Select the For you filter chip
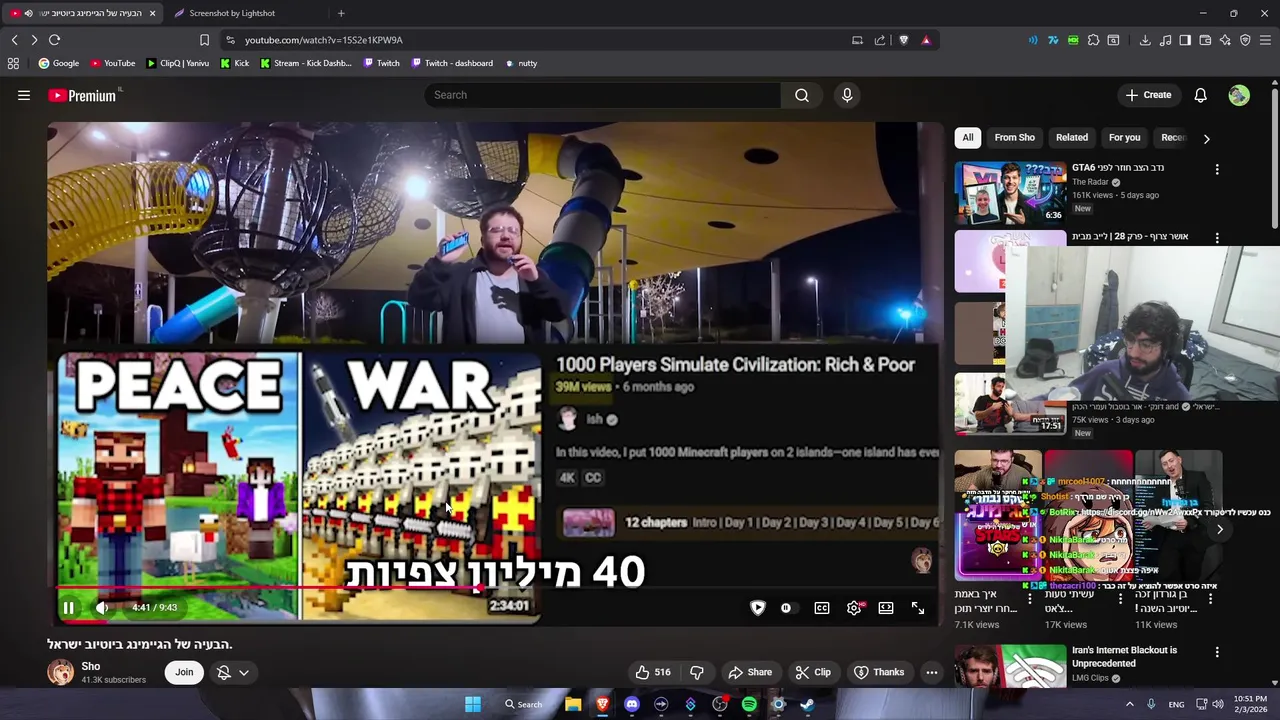Screen dimensions: 1280x720 tap(1124, 137)
